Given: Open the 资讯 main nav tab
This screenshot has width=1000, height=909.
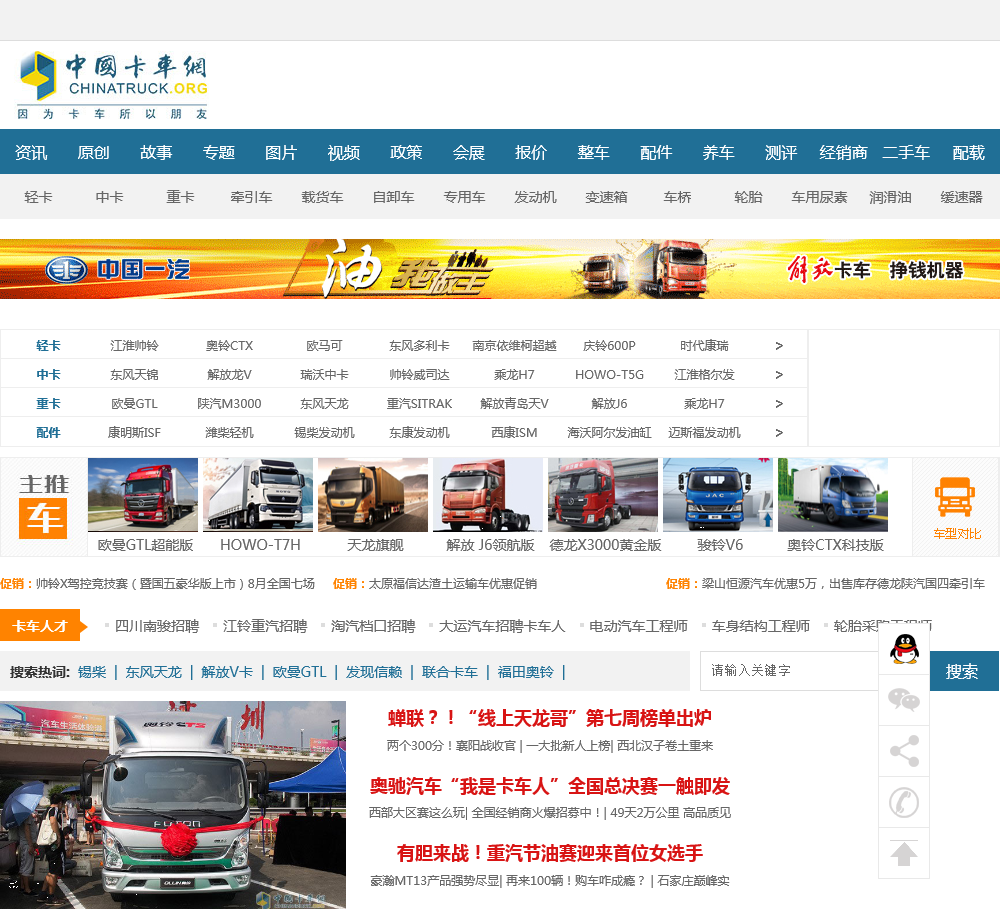Looking at the screenshot, I should click(31, 152).
